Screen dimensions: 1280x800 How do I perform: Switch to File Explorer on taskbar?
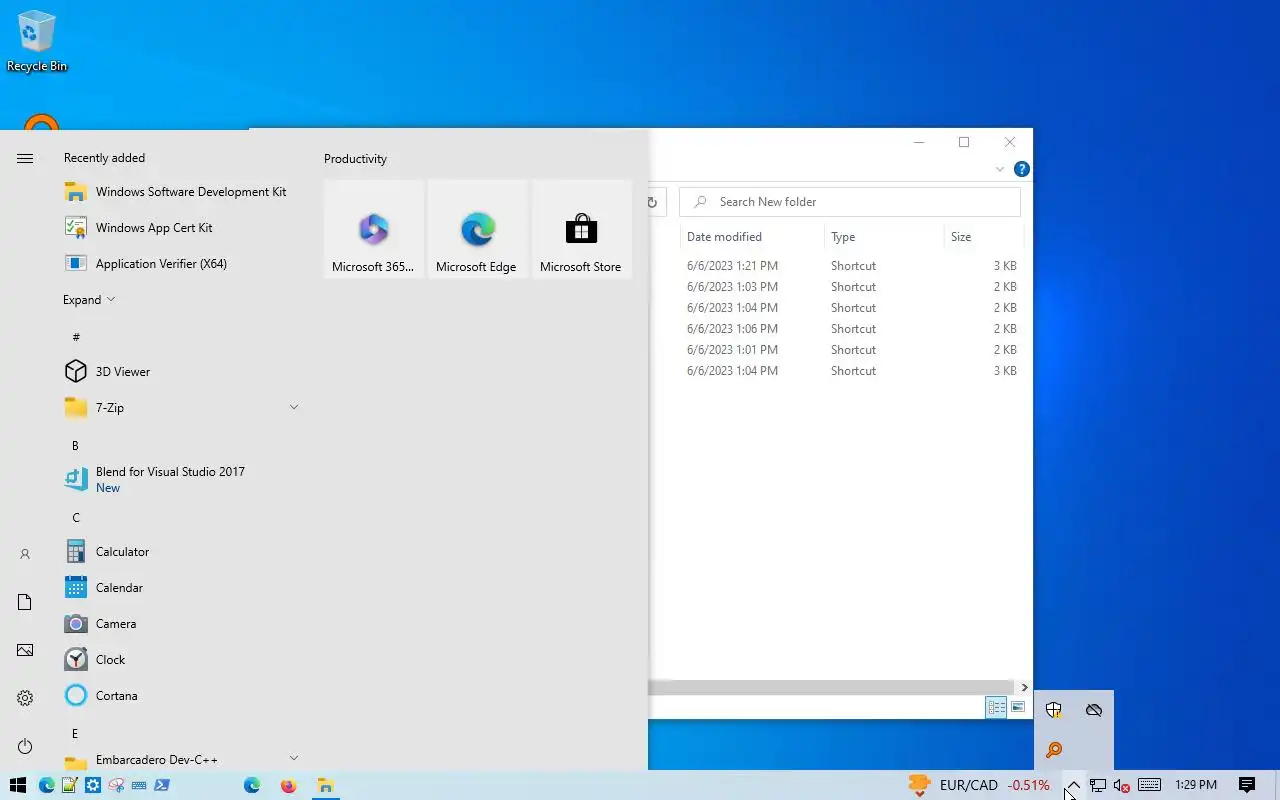coord(325,785)
